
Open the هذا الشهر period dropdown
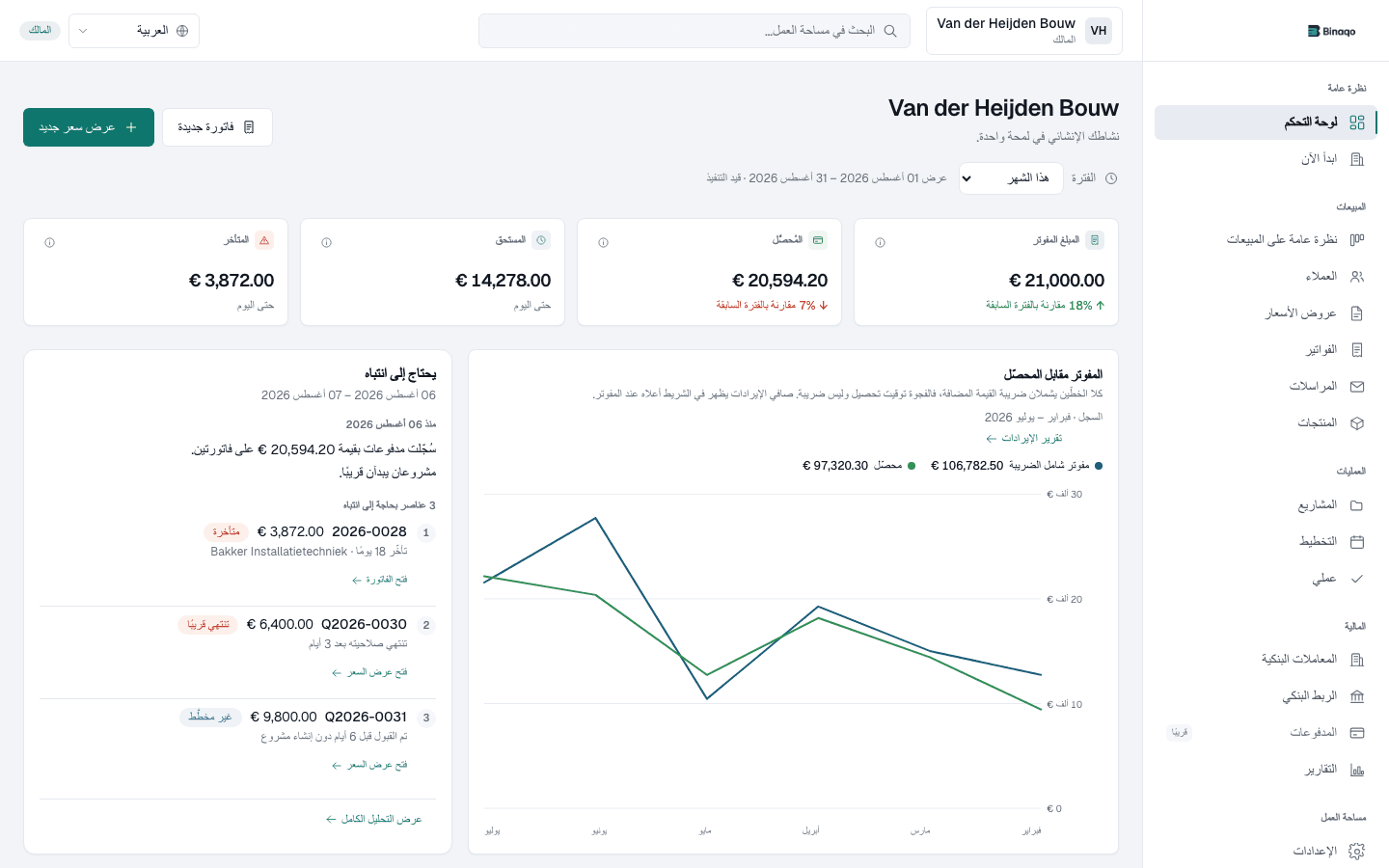click(x=1011, y=178)
